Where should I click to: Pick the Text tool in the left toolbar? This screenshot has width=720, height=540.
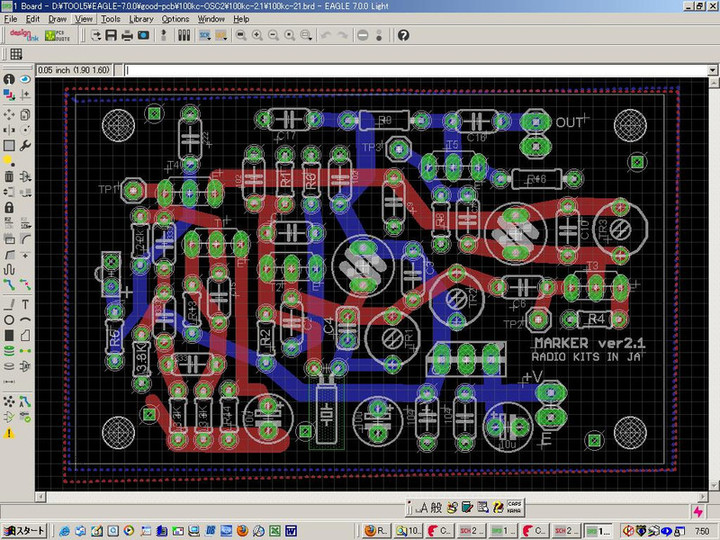(24, 303)
